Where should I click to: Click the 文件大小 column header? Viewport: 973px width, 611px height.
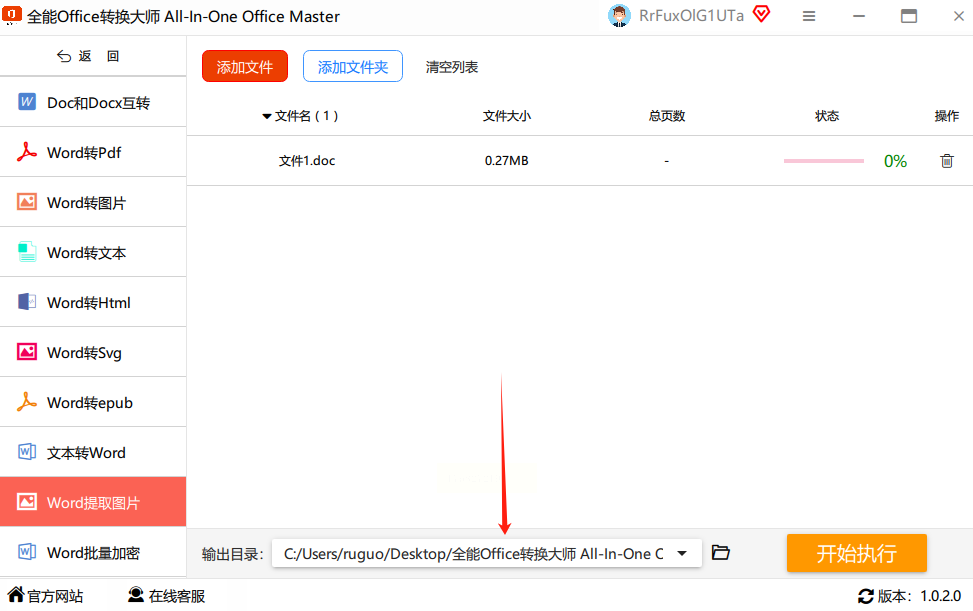pos(506,116)
